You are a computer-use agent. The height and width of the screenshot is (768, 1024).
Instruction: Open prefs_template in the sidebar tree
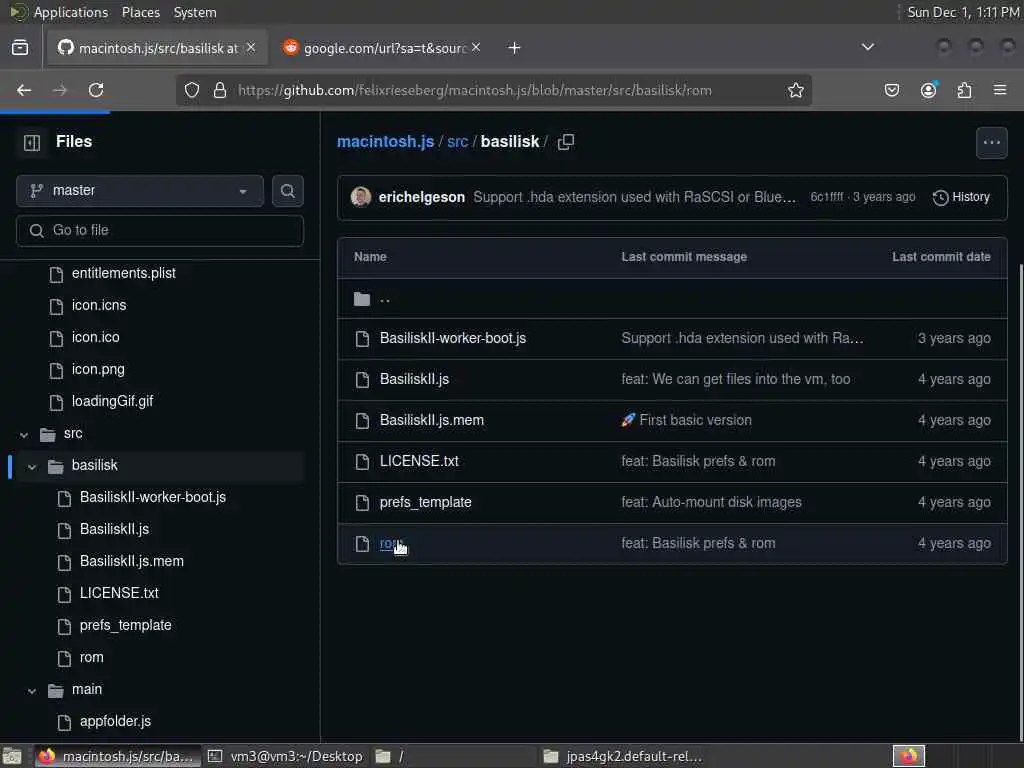point(125,625)
